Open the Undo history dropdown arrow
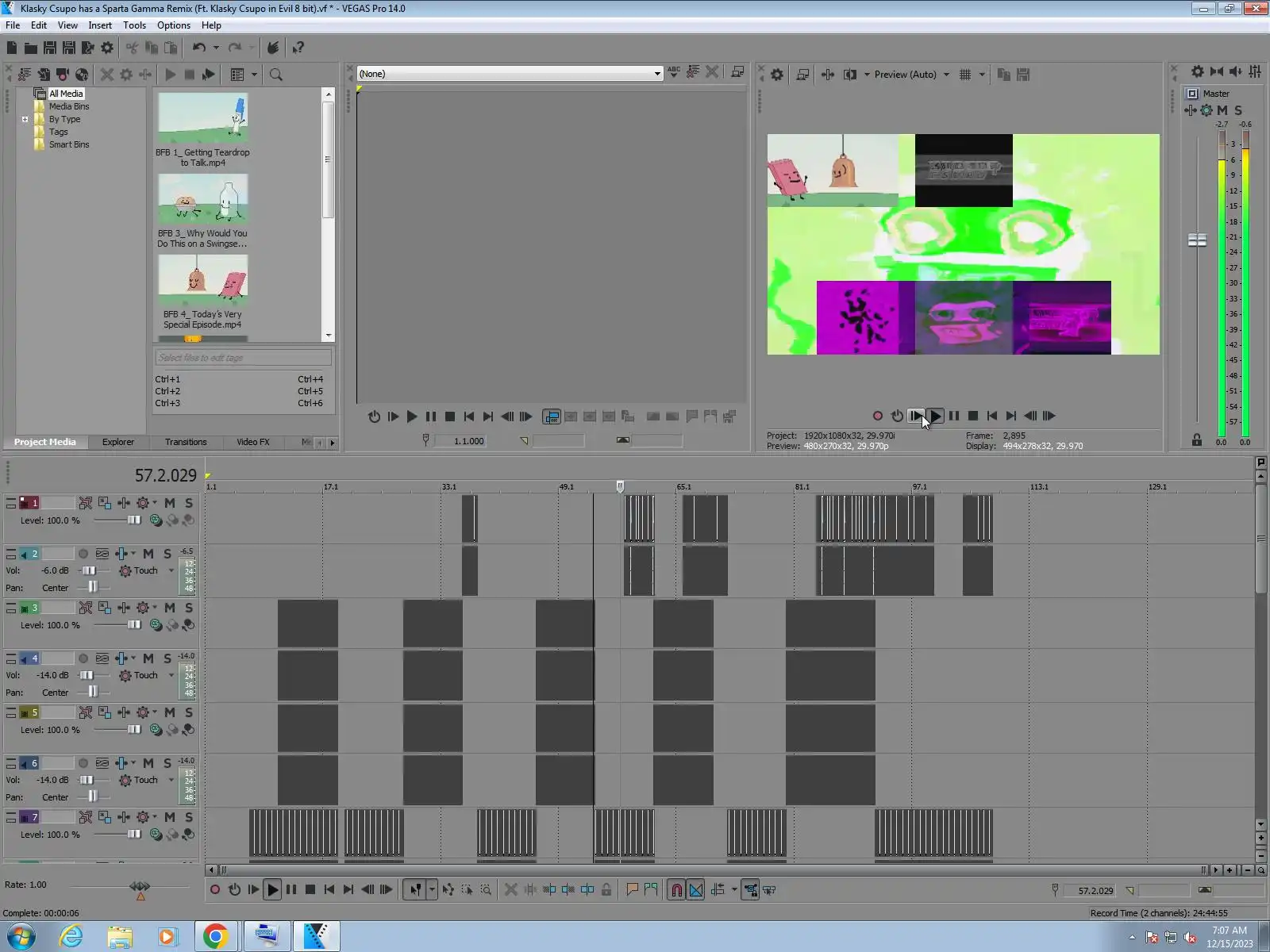The height and width of the screenshot is (952, 1270). point(216,48)
